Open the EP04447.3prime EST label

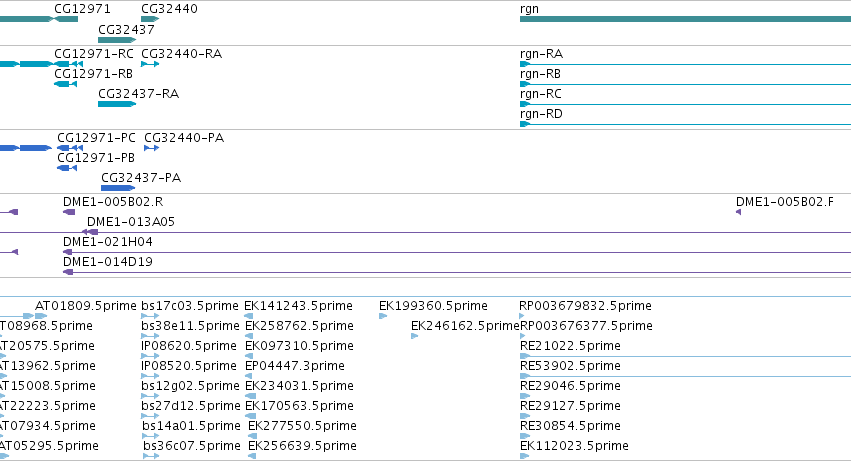coord(295,366)
